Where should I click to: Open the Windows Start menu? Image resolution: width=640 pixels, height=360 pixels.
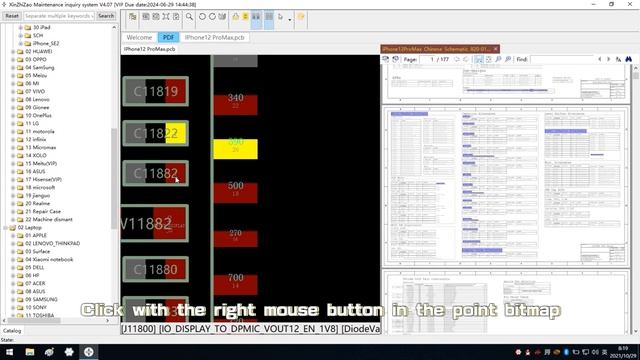coord(9,352)
